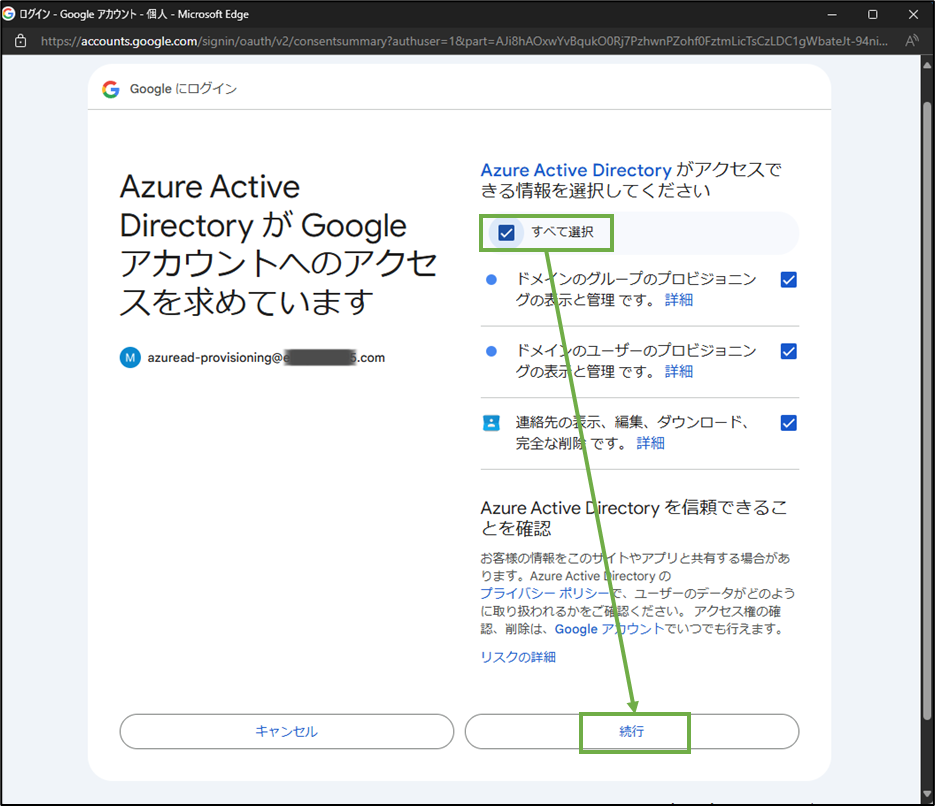Click the scrollbar down arrow
The width and height of the screenshot is (935, 806).
(927, 794)
